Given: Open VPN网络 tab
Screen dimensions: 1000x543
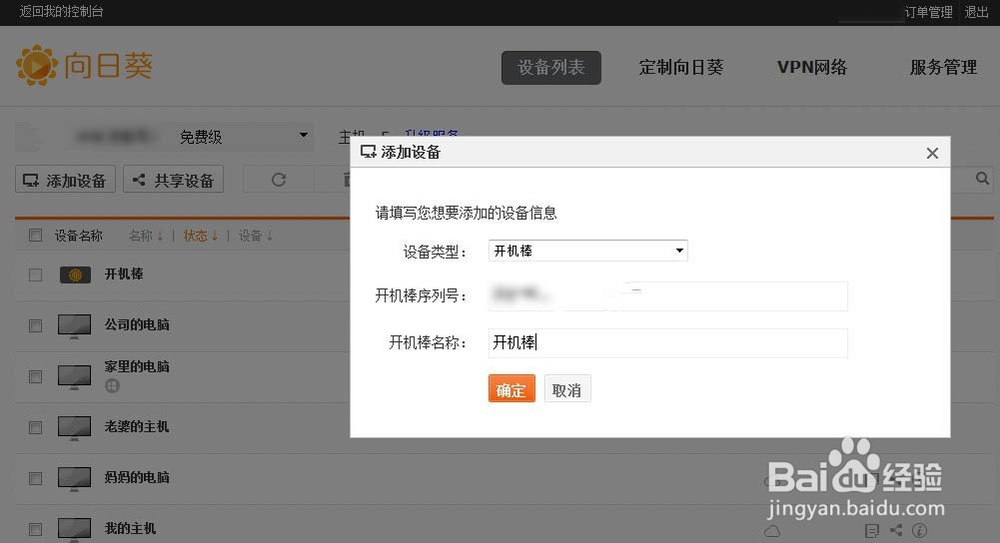Looking at the screenshot, I should 812,68.
